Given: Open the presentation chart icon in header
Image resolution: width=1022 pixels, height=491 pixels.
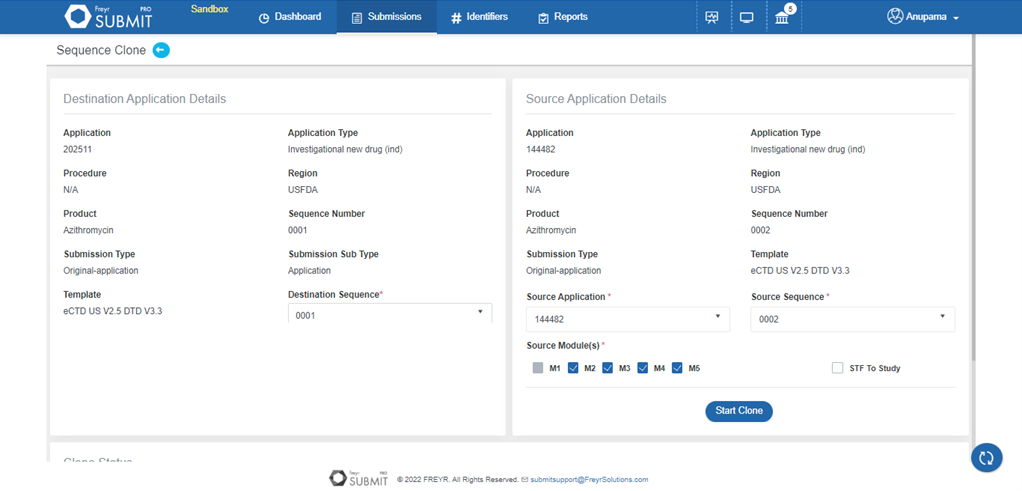Looking at the screenshot, I should 712,18.
